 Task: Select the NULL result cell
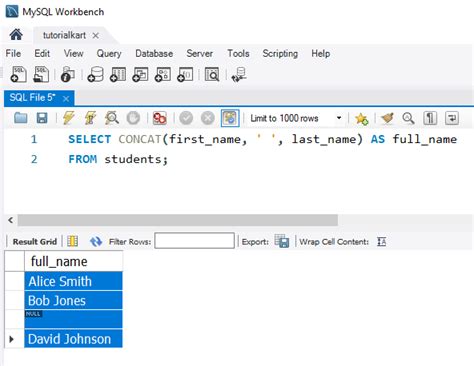[x=73, y=319]
